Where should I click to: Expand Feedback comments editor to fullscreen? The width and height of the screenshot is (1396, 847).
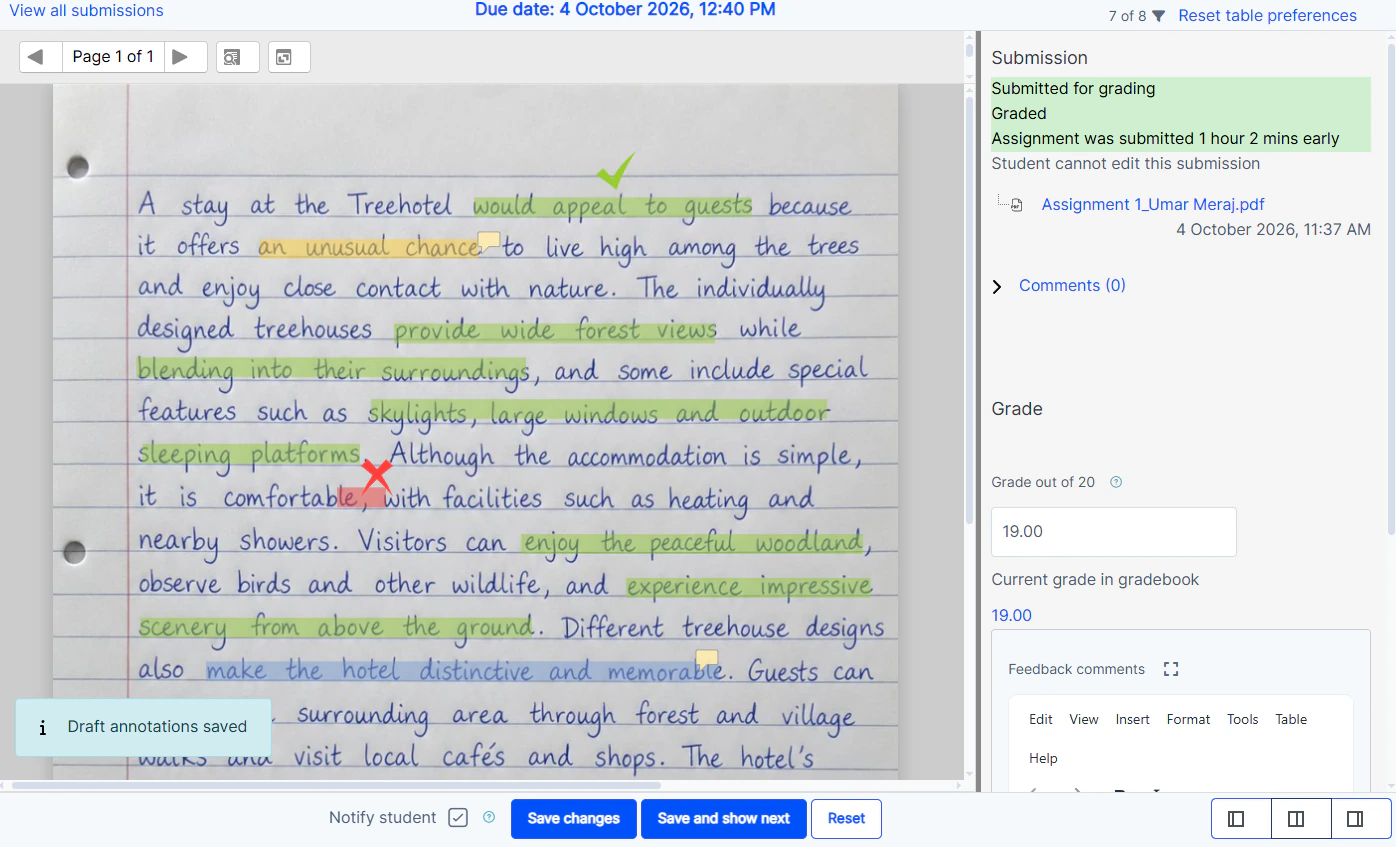tap(1171, 669)
